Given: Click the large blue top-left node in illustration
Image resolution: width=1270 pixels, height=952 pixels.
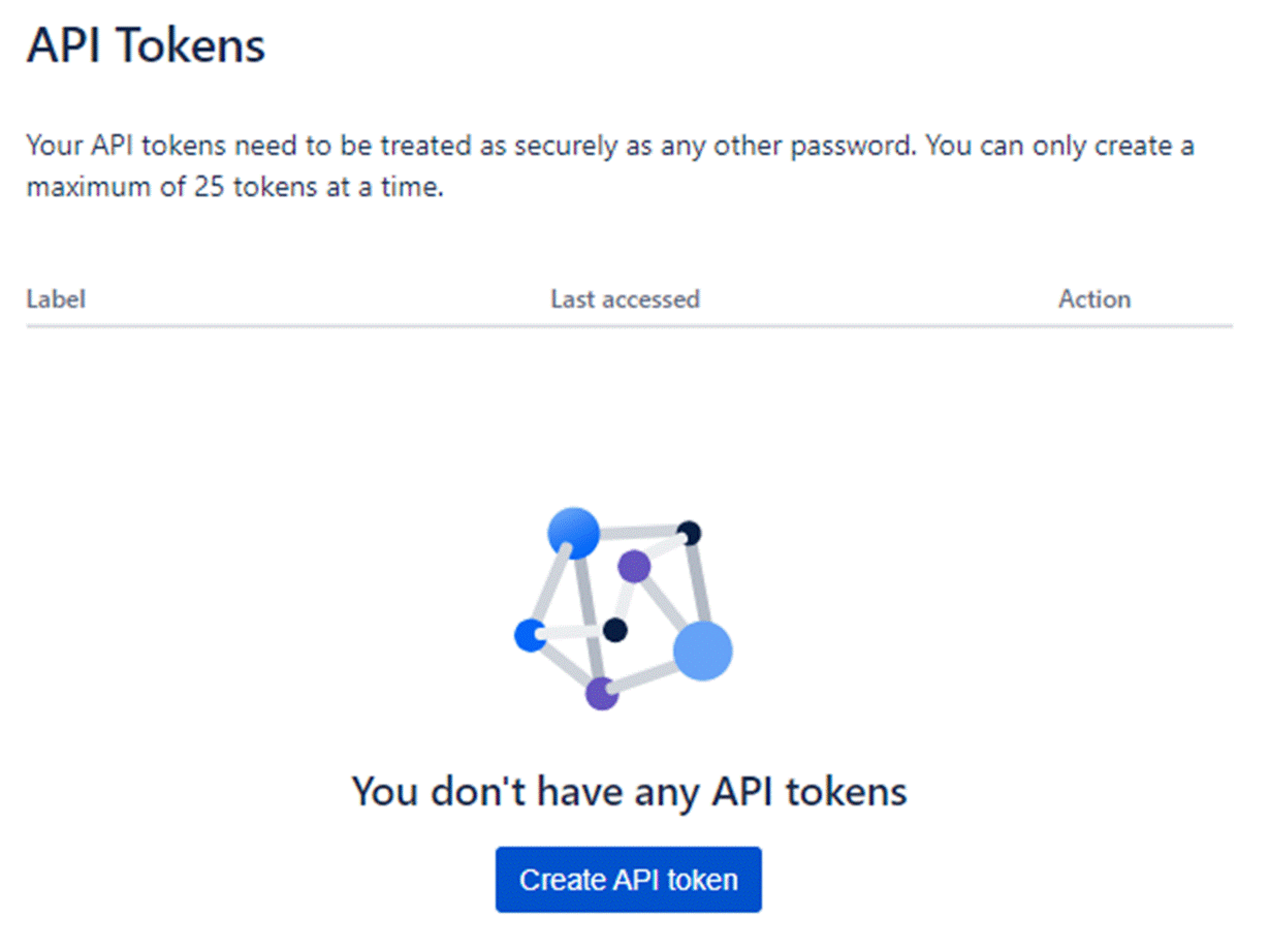Looking at the screenshot, I should pyautogui.click(x=573, y=533).
